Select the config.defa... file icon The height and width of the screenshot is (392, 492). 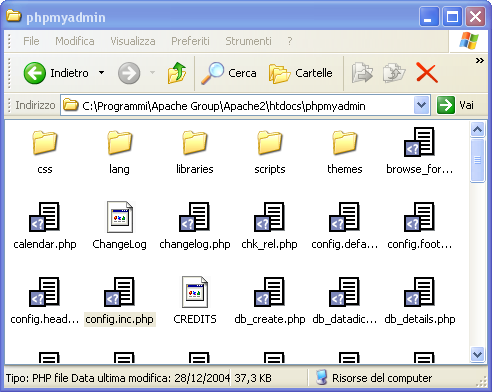(344, 217)
